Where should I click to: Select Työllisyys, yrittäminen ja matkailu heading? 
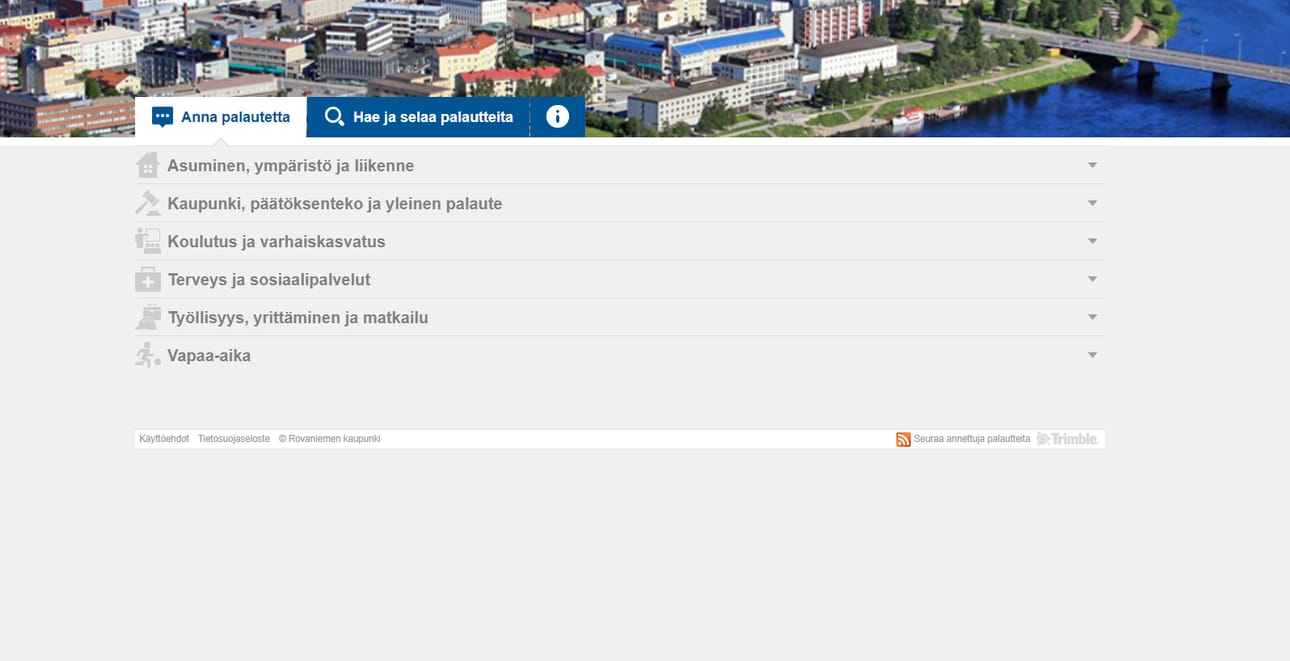298,318
